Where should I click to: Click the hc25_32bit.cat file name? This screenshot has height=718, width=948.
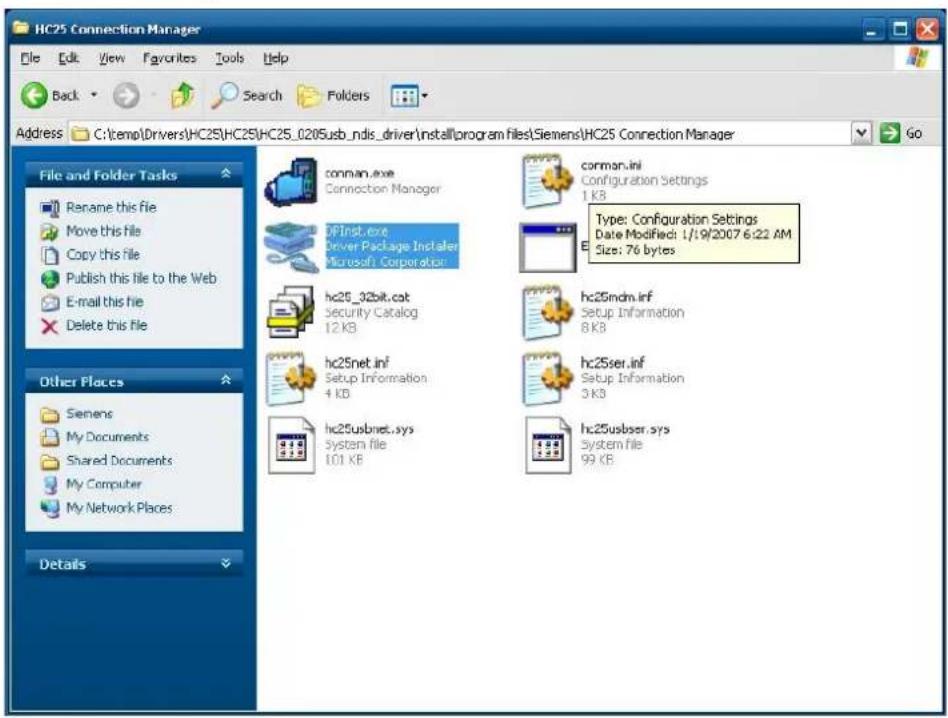367,297
